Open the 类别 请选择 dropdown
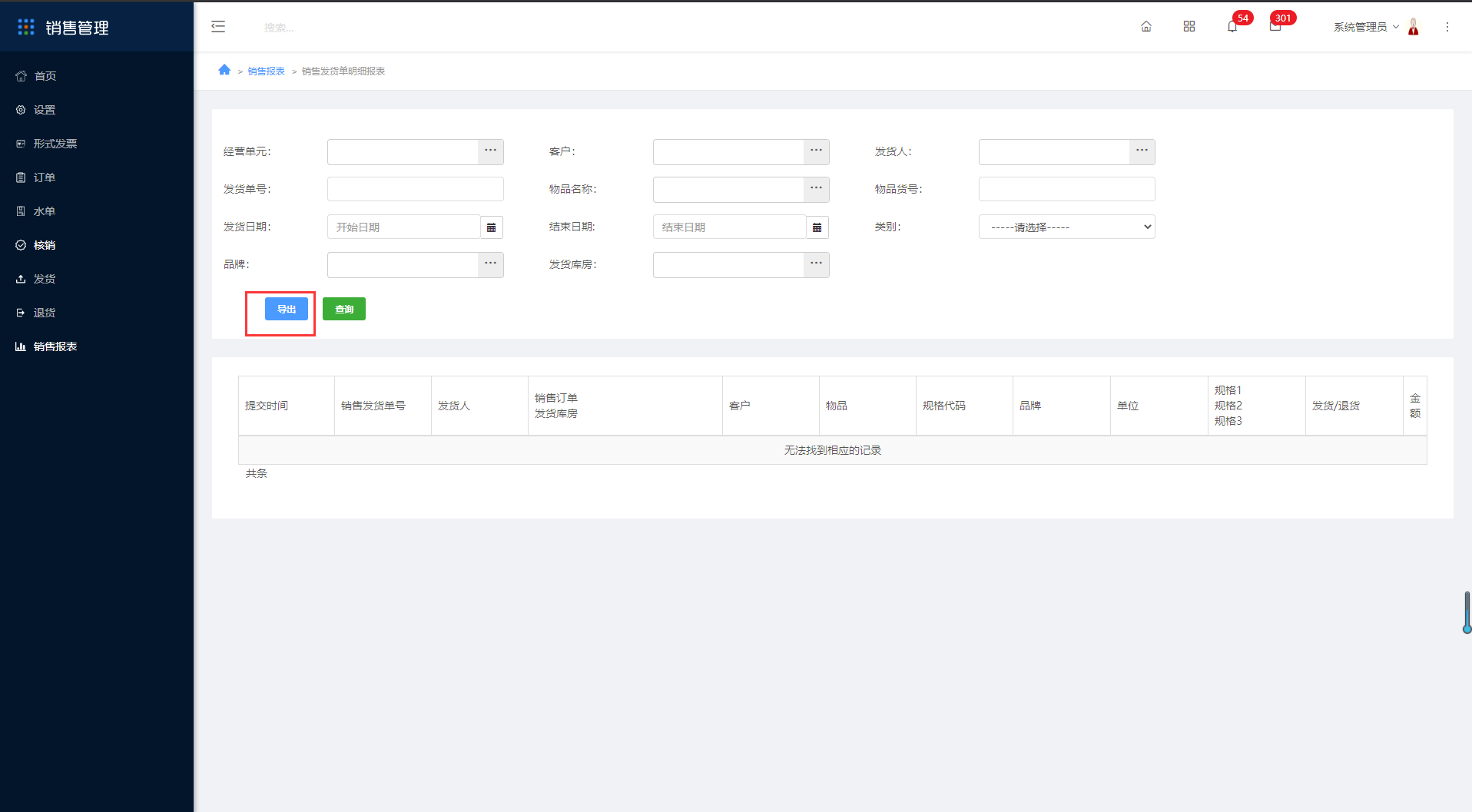Screen dimensions: 1472x812 (1067, 227)
